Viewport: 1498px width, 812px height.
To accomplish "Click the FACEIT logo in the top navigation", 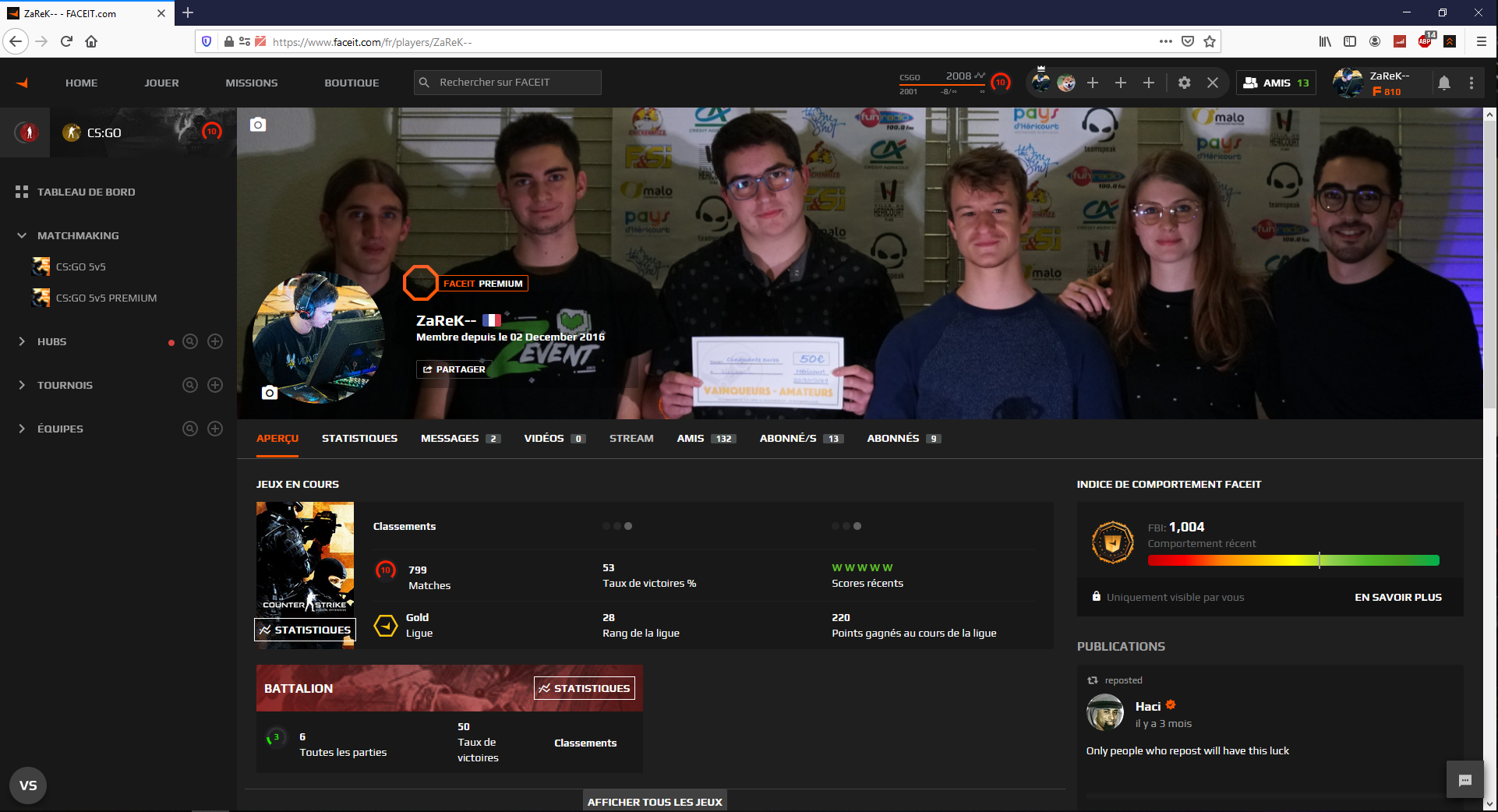I will click(23, 83).
